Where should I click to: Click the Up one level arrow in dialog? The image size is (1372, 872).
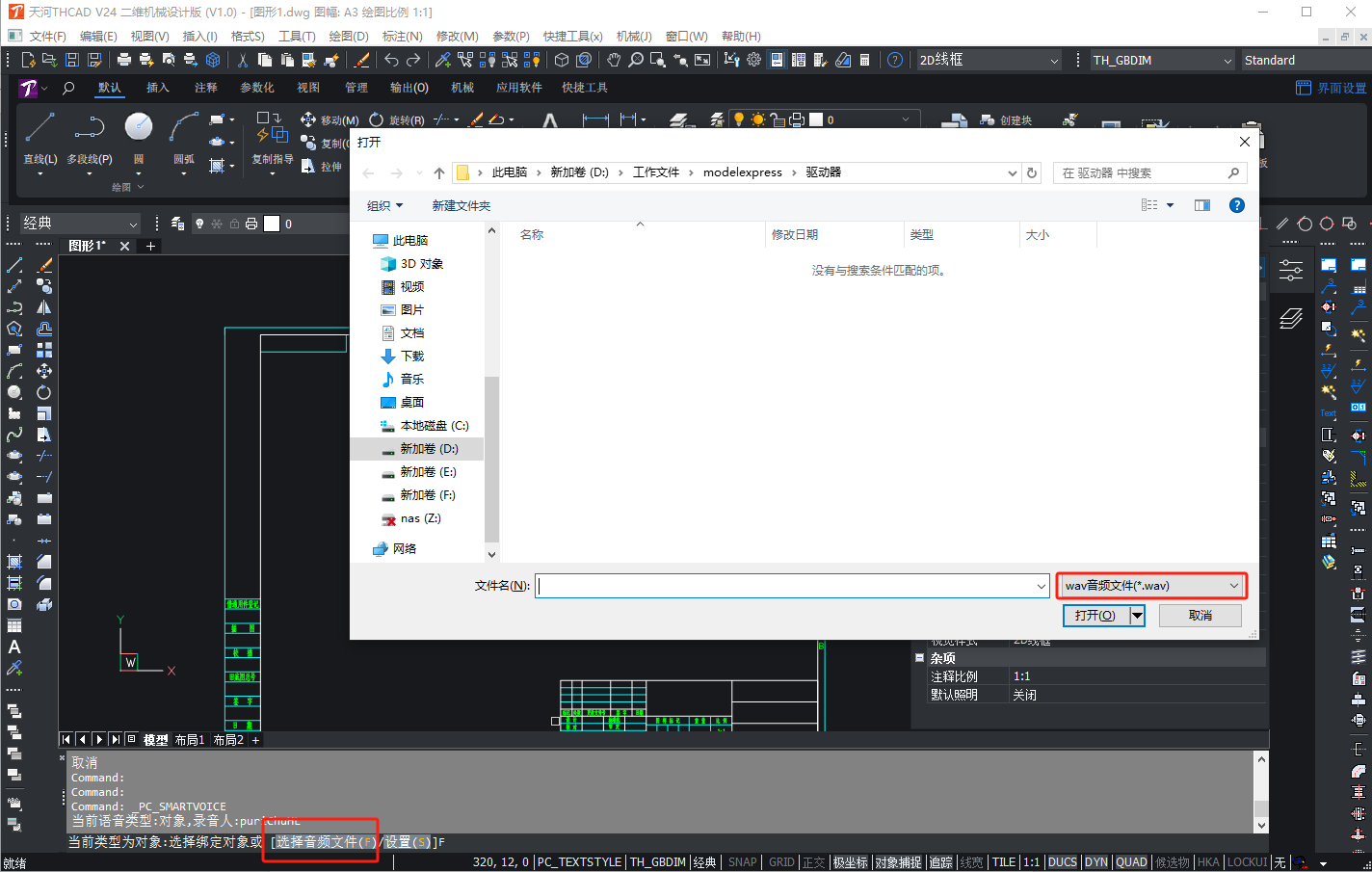tap(439, 172)
